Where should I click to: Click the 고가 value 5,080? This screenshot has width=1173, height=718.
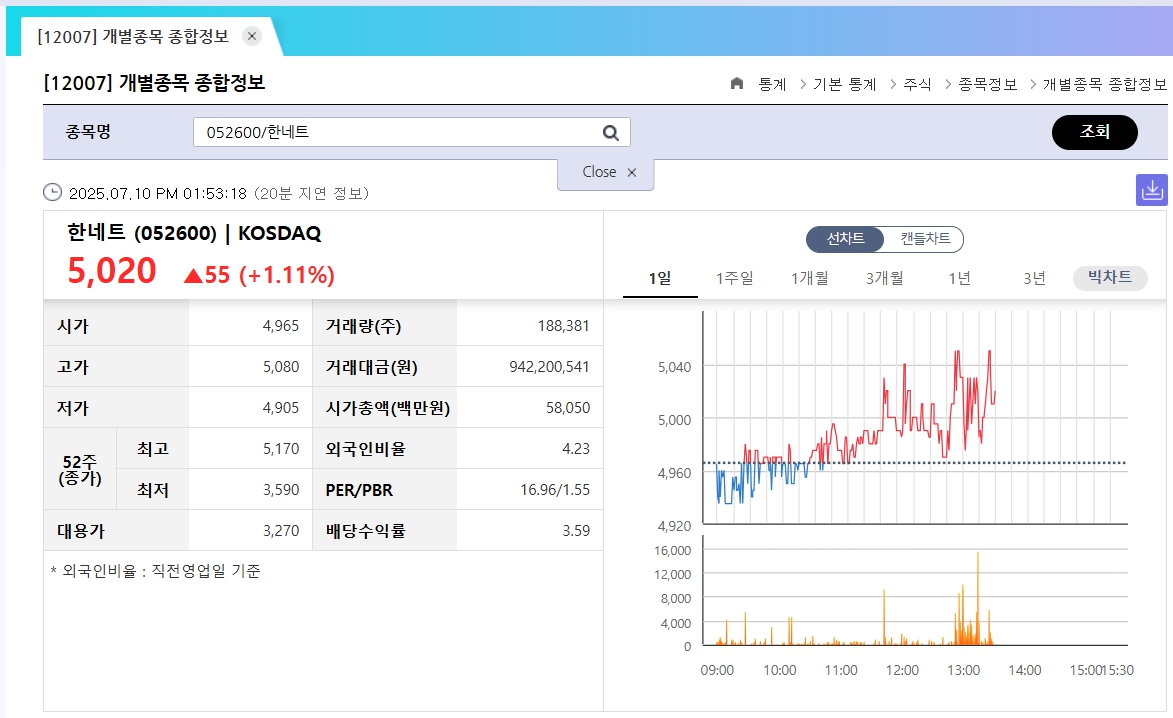point(281,367)
